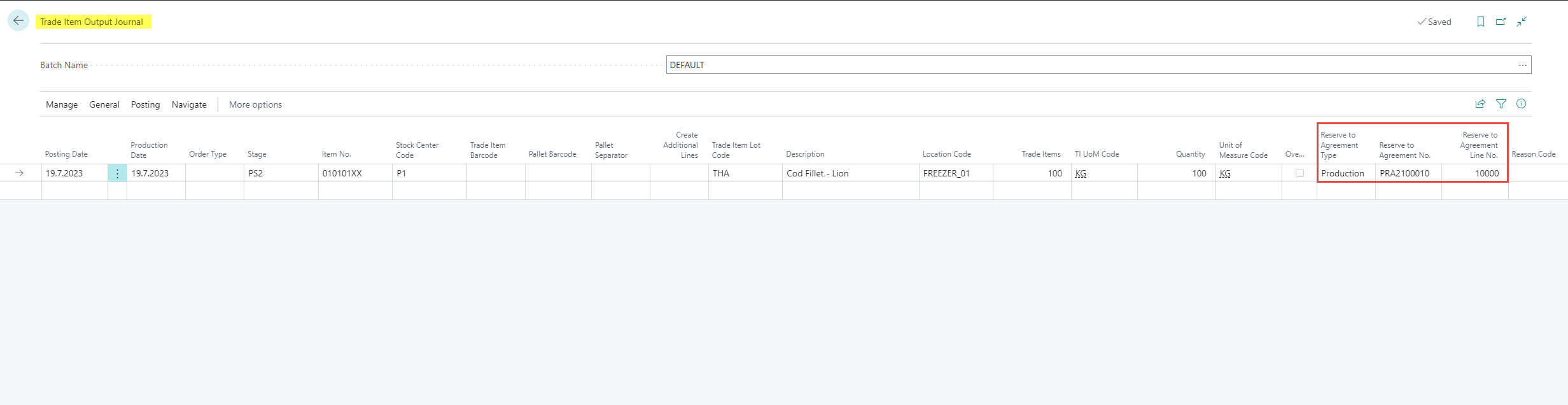
Task: Click Reserve to Agreement No. PRA2100010 cell
Action: (x=1408, y=173)
